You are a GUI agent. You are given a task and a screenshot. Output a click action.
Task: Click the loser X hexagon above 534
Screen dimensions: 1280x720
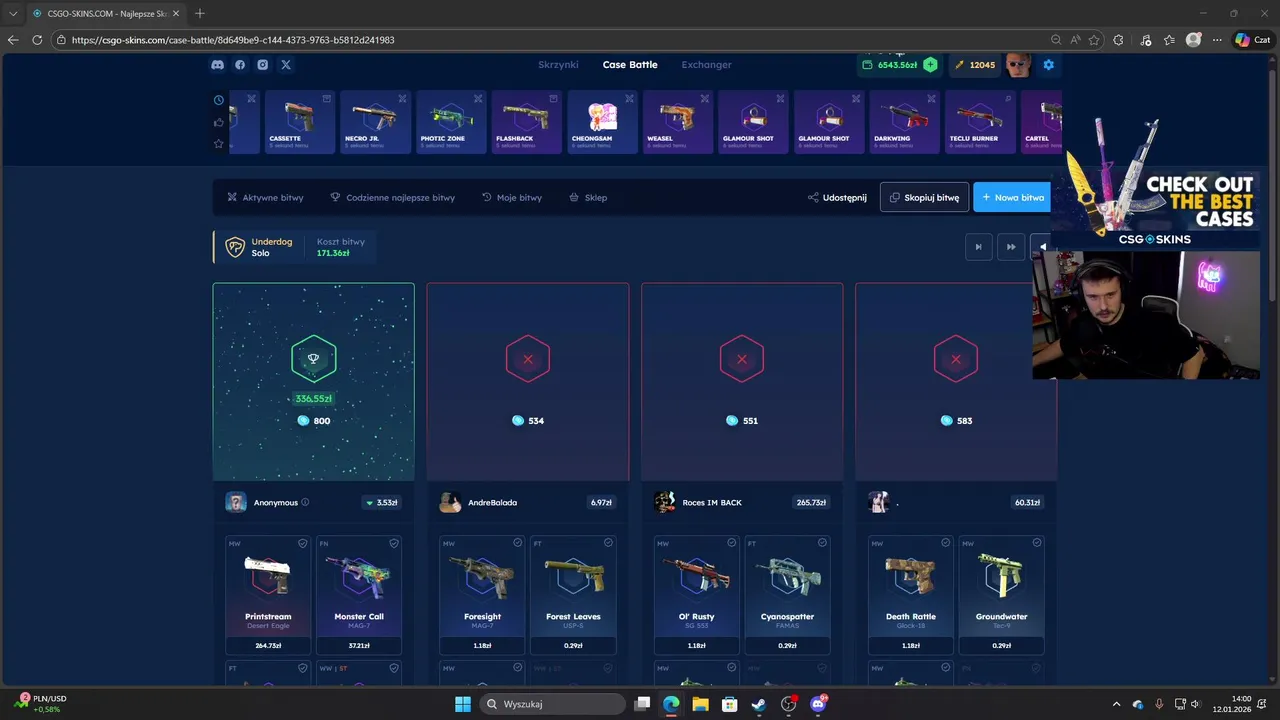point(528,359)
